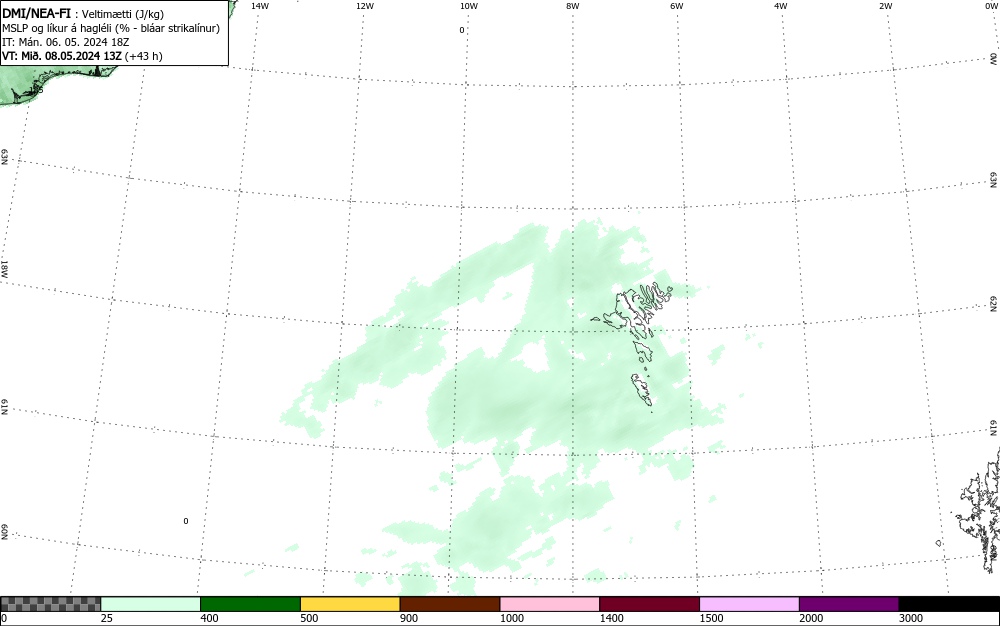This screenshot has height=626, width=1000.
Task: Click the '14W' longitude label
Action: coord(260,6)
